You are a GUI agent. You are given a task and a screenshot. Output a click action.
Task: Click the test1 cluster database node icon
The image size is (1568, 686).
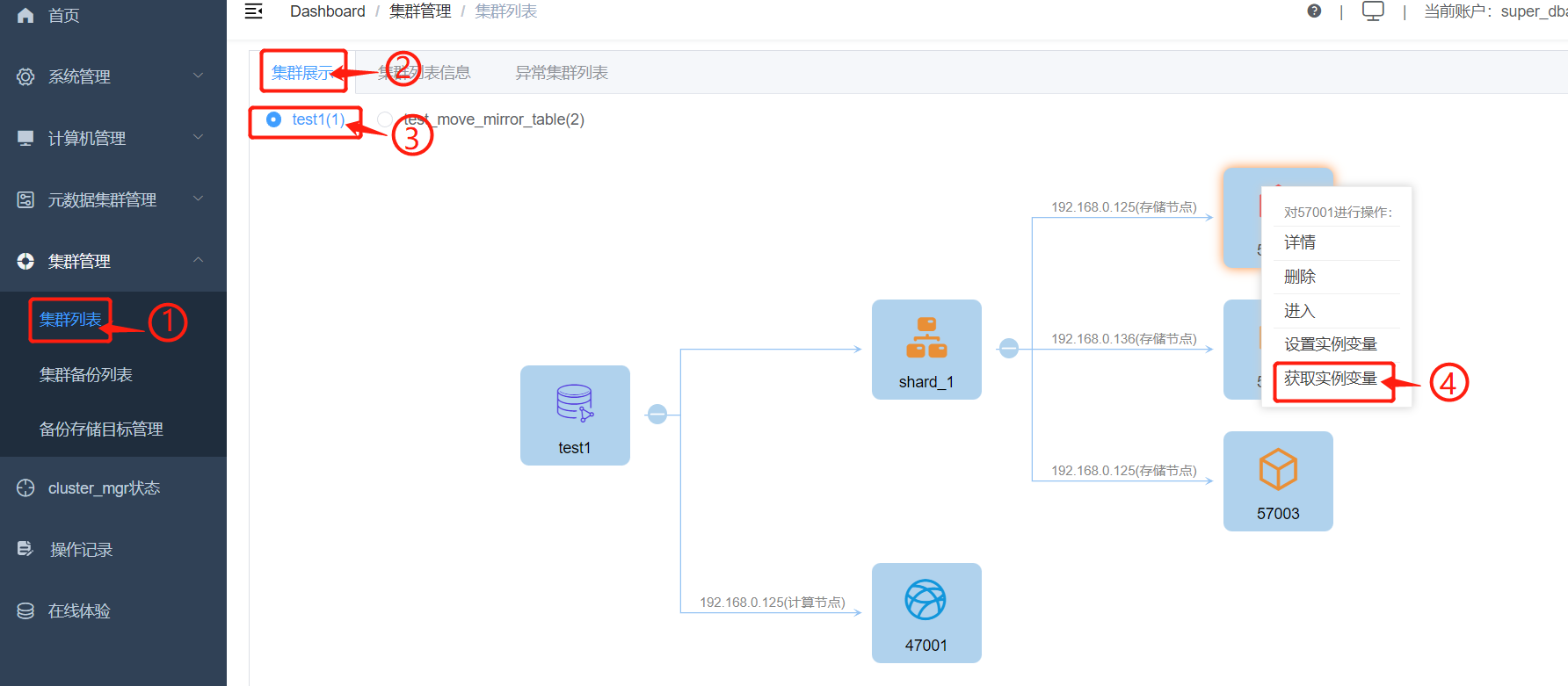coord(575,403)
